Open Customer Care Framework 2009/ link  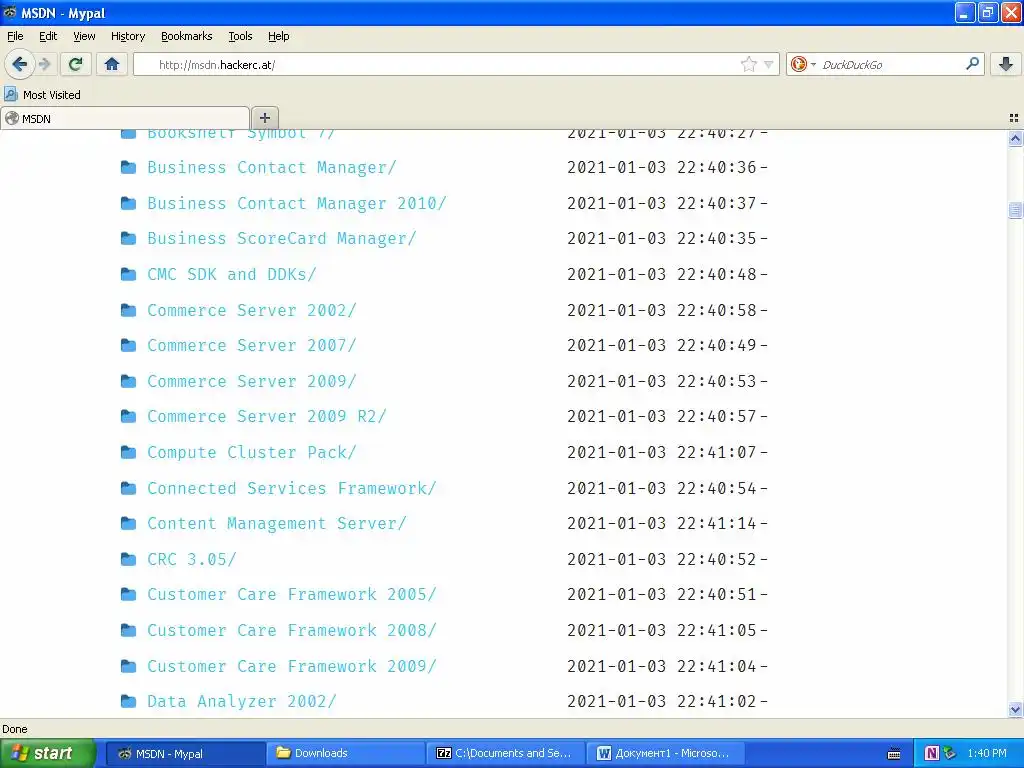[291, 667]
